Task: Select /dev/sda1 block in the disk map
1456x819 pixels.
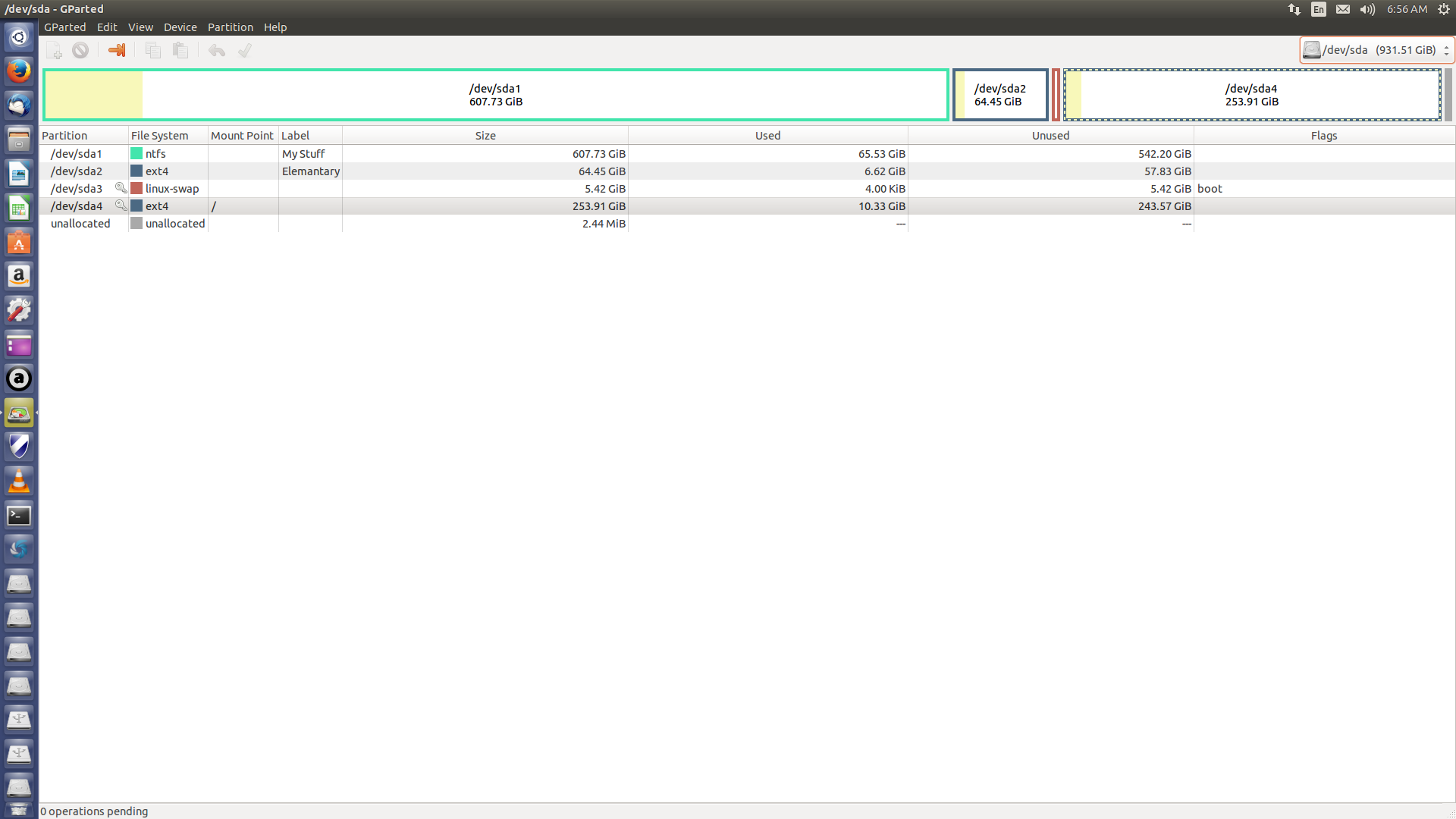Action: click(496, 95)
